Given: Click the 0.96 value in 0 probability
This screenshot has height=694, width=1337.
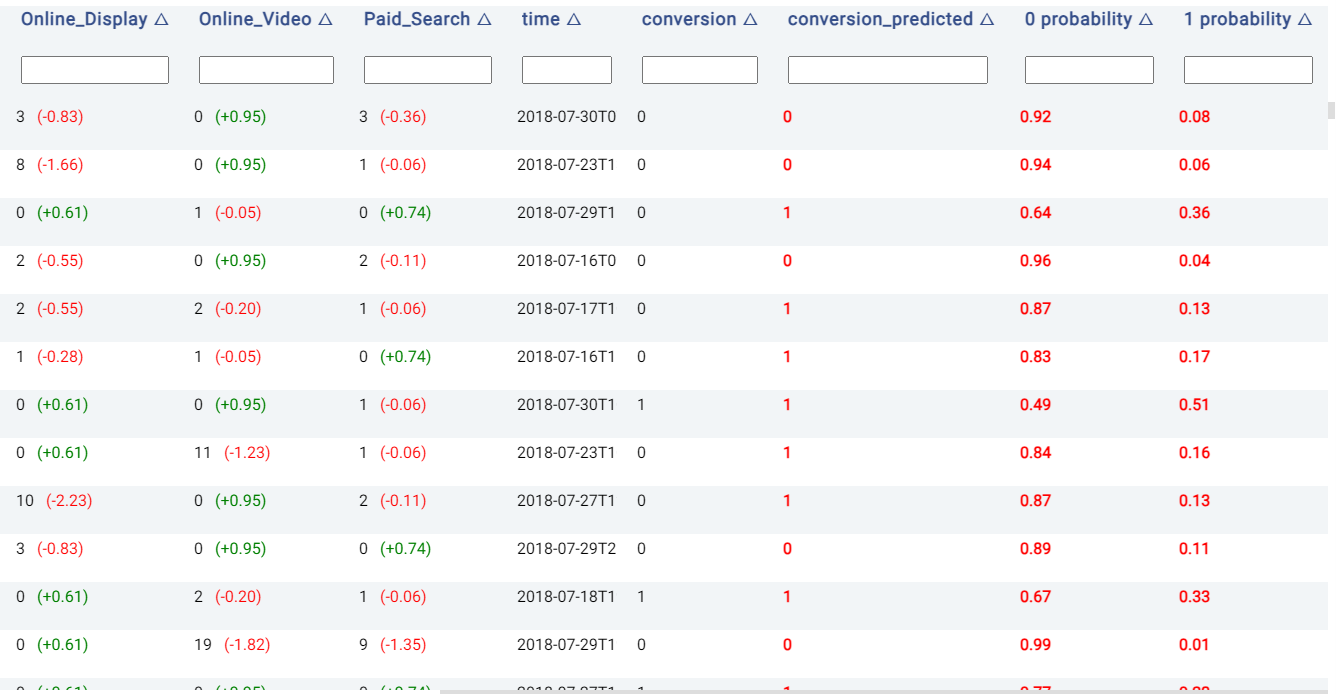Looking at the screenshot, I should coord(1036,261).
